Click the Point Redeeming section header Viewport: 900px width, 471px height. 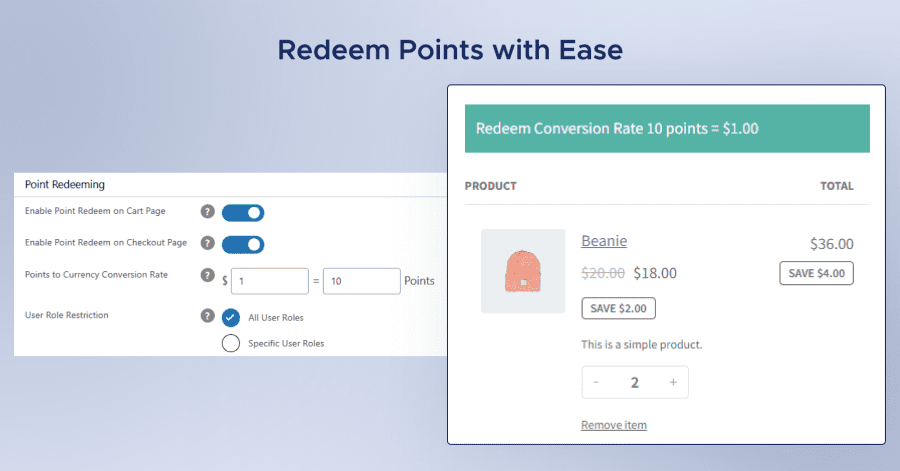[65, 184]
